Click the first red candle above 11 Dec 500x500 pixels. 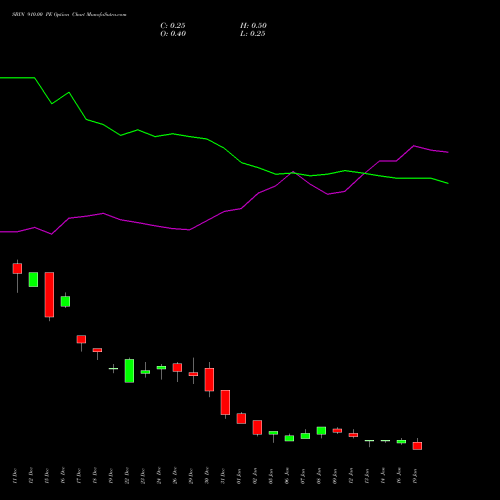17,269
